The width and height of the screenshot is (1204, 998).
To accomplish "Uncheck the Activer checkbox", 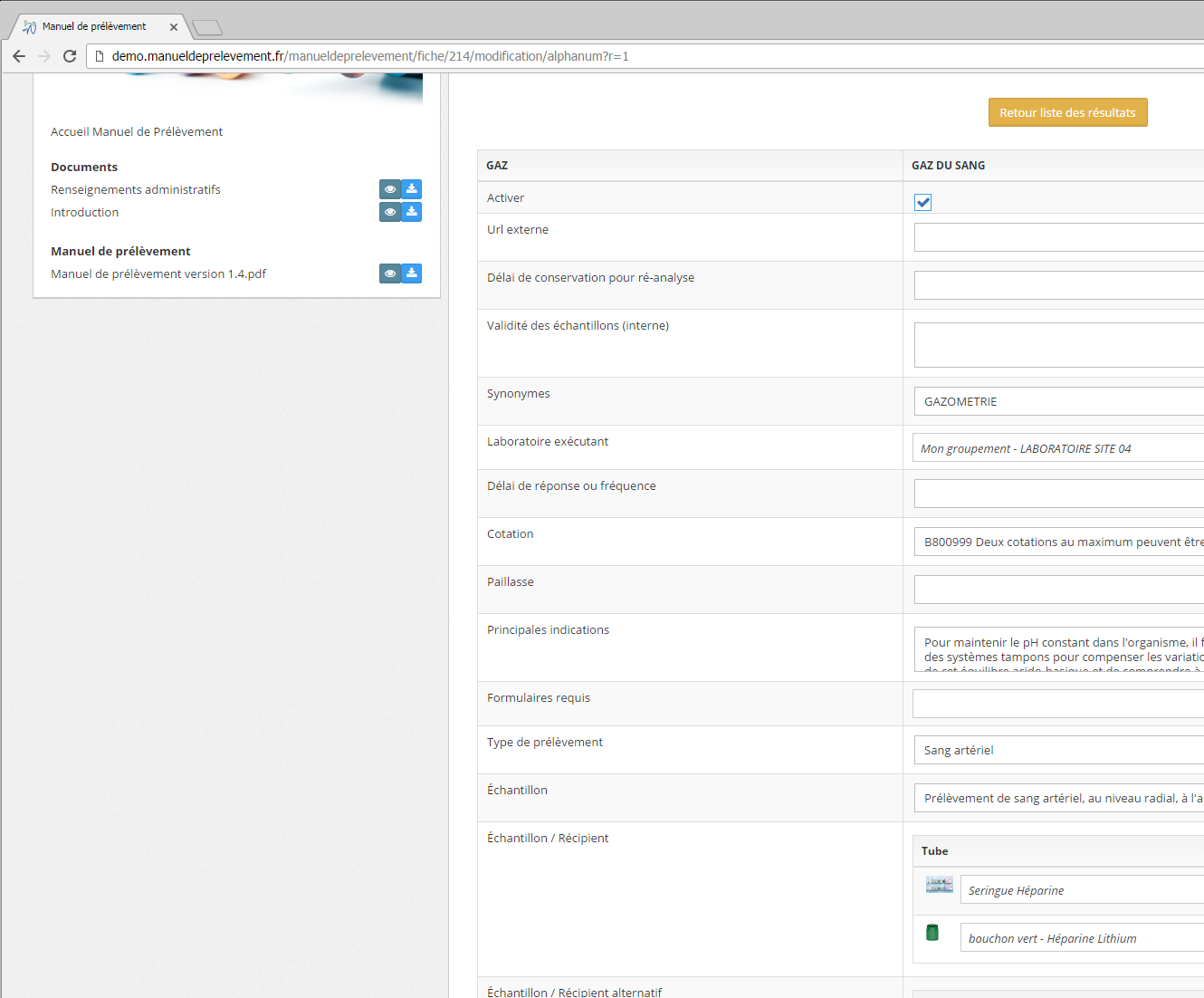I will 922,202.
